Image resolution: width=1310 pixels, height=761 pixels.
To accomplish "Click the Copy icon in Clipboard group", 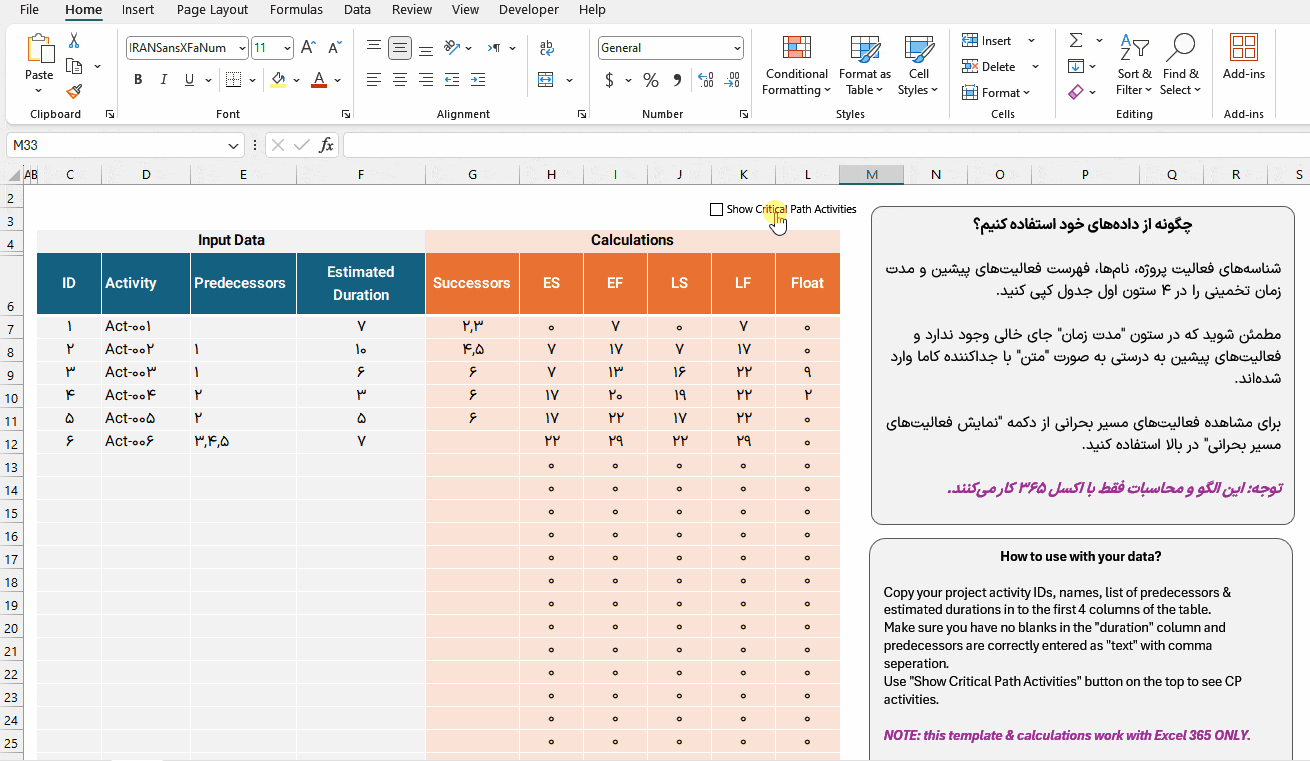I will pyautogui.click(x=74, y=66).
